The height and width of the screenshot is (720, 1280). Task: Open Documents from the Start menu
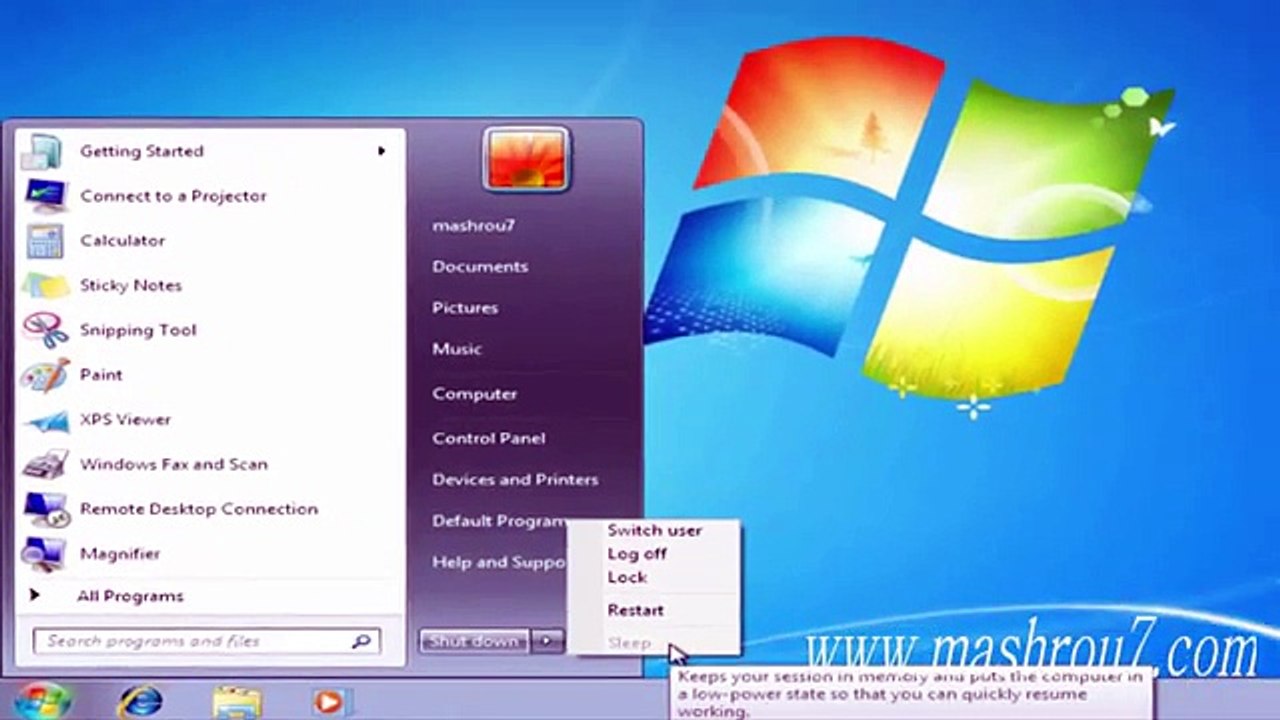480,267
